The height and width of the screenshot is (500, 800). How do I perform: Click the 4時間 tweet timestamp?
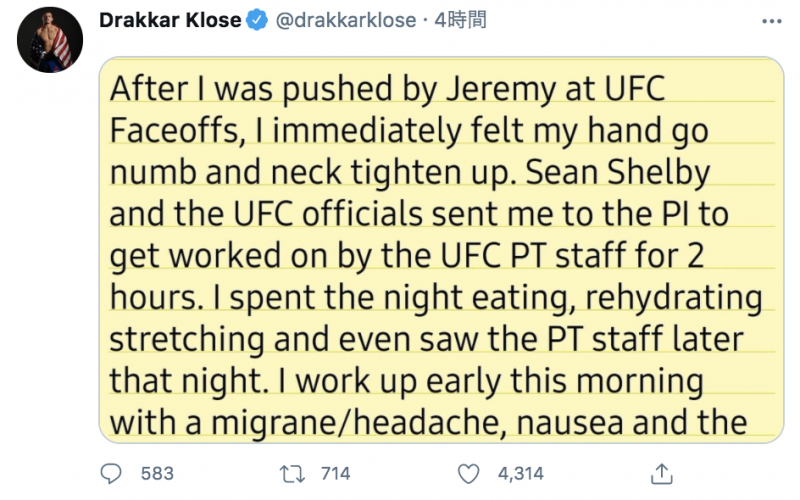[x=459, y=19]
